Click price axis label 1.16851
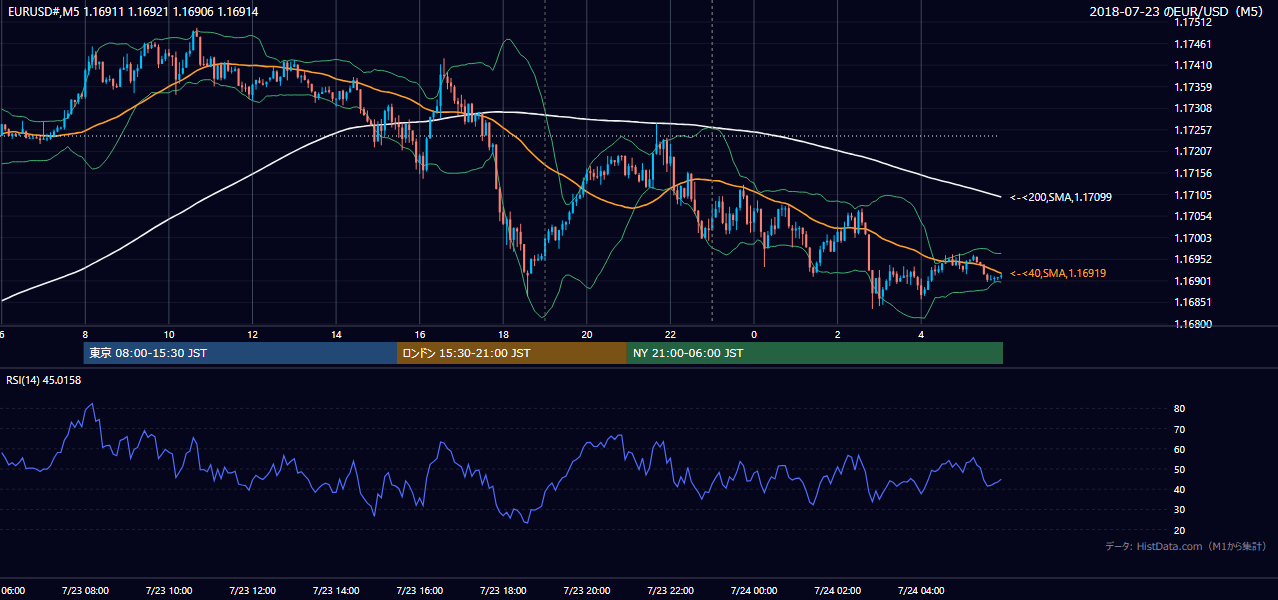 coord(1194,302)
